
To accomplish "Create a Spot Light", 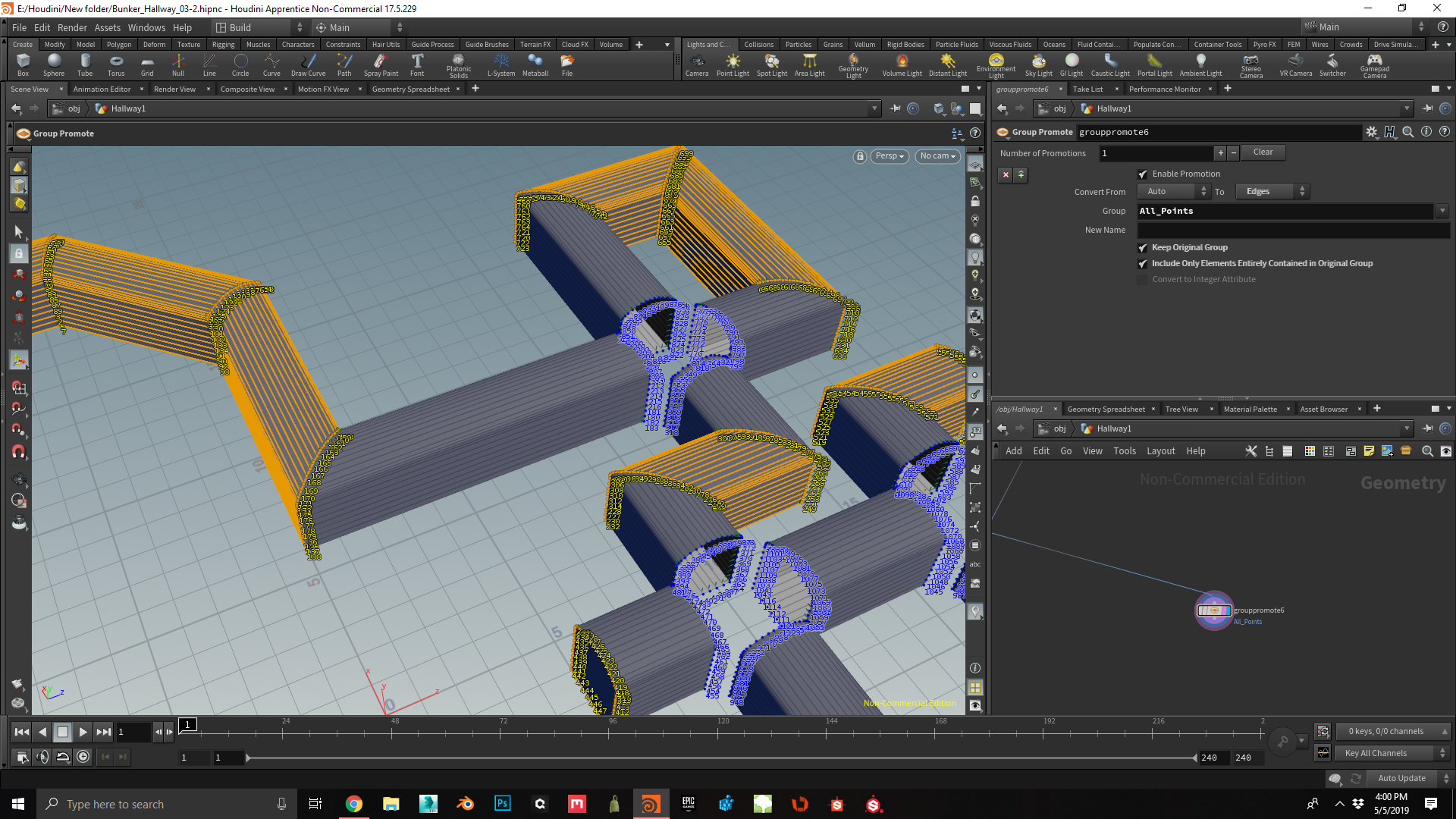I will pyautogui.click(x=772, y=64).
